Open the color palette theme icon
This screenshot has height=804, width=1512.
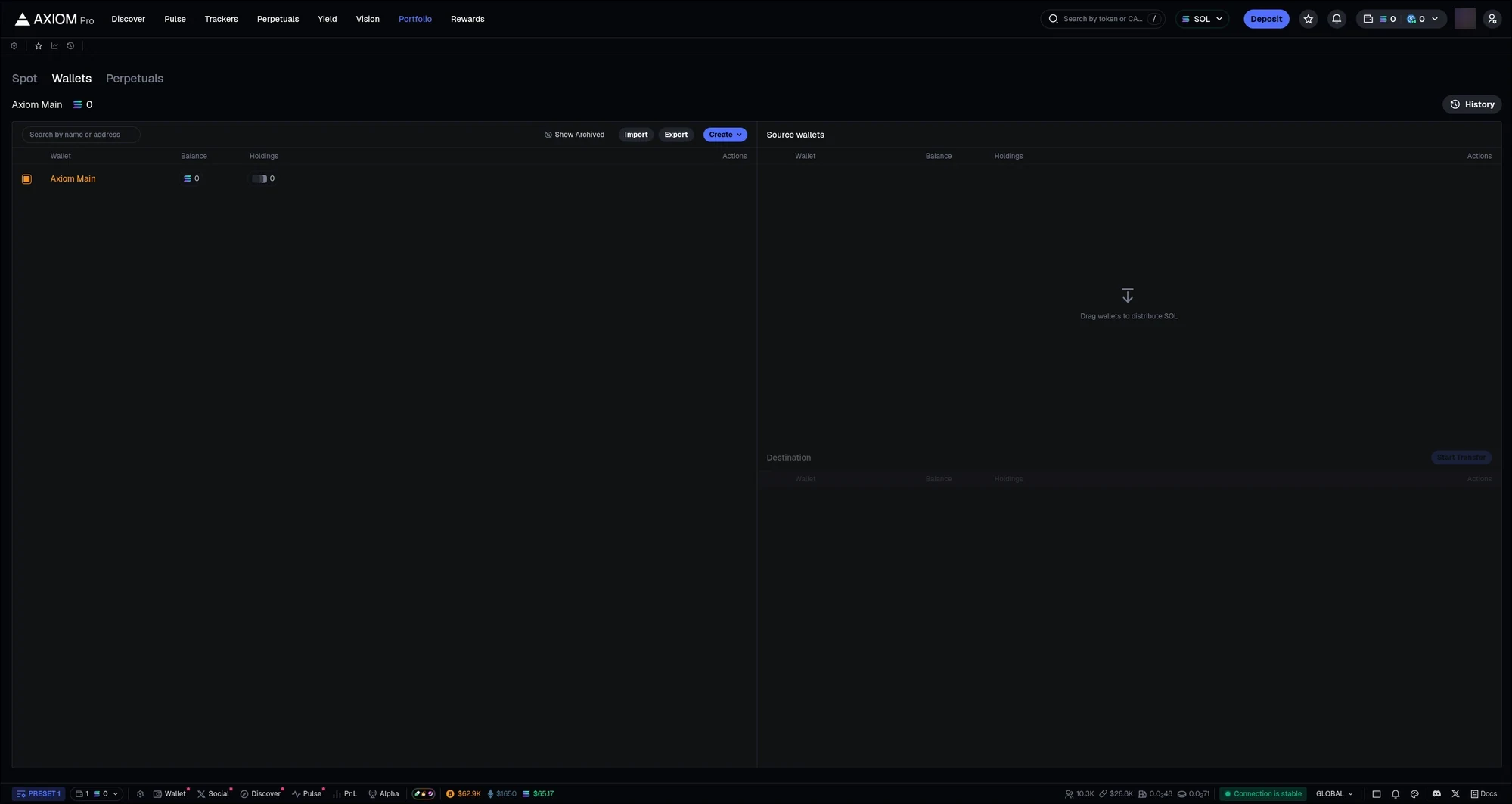[x=1414, y=793]
